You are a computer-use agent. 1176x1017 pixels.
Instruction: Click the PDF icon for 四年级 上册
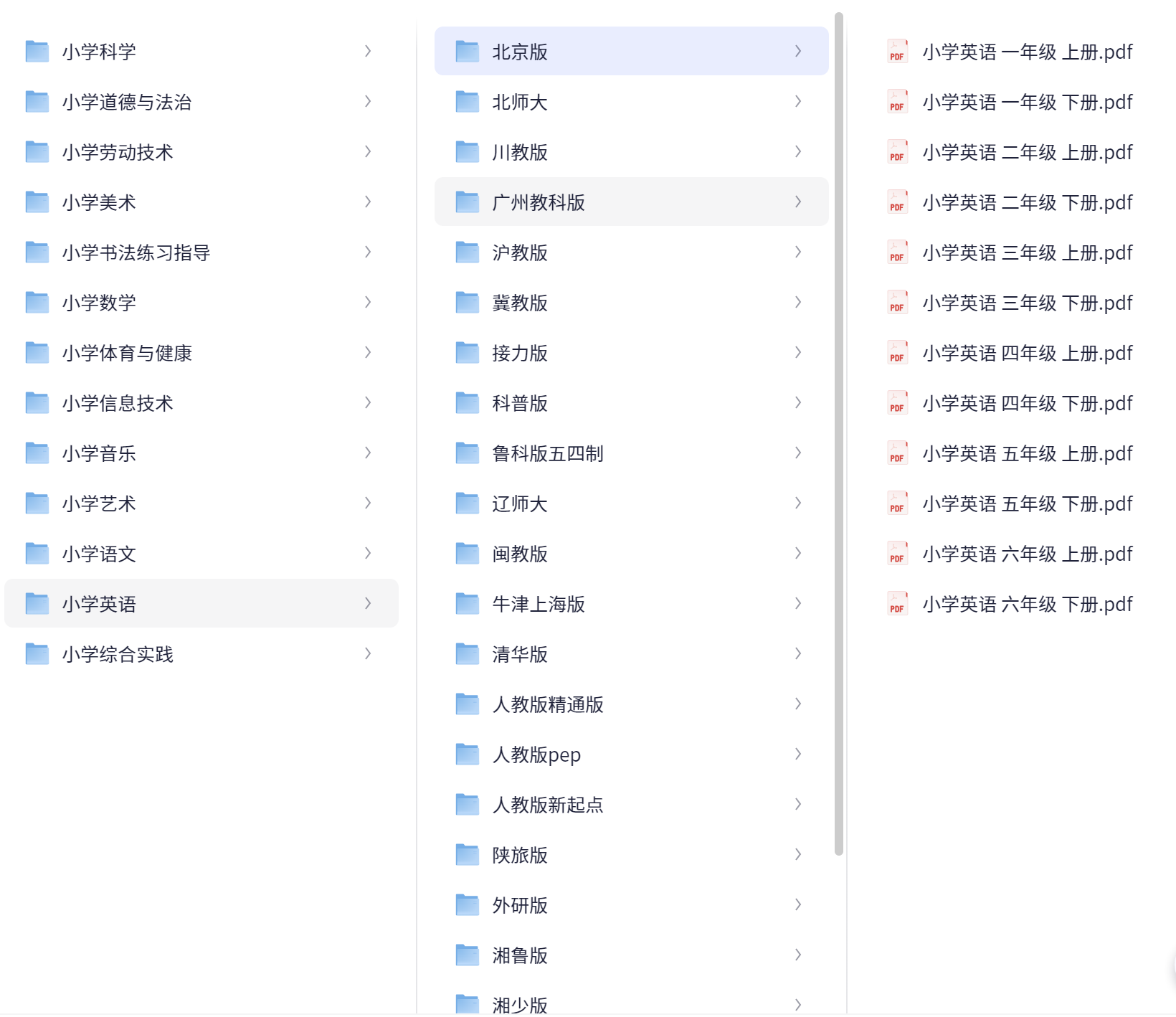897,353
